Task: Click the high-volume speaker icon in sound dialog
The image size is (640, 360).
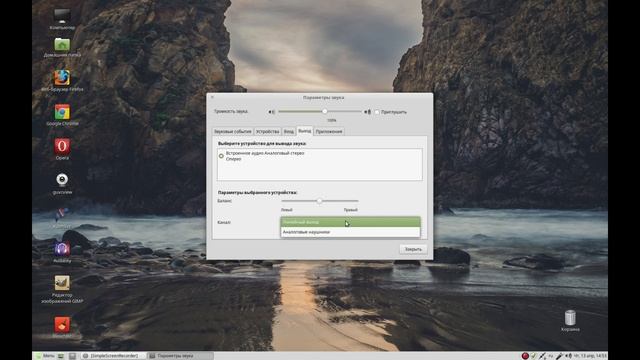Action: (367, 112)
